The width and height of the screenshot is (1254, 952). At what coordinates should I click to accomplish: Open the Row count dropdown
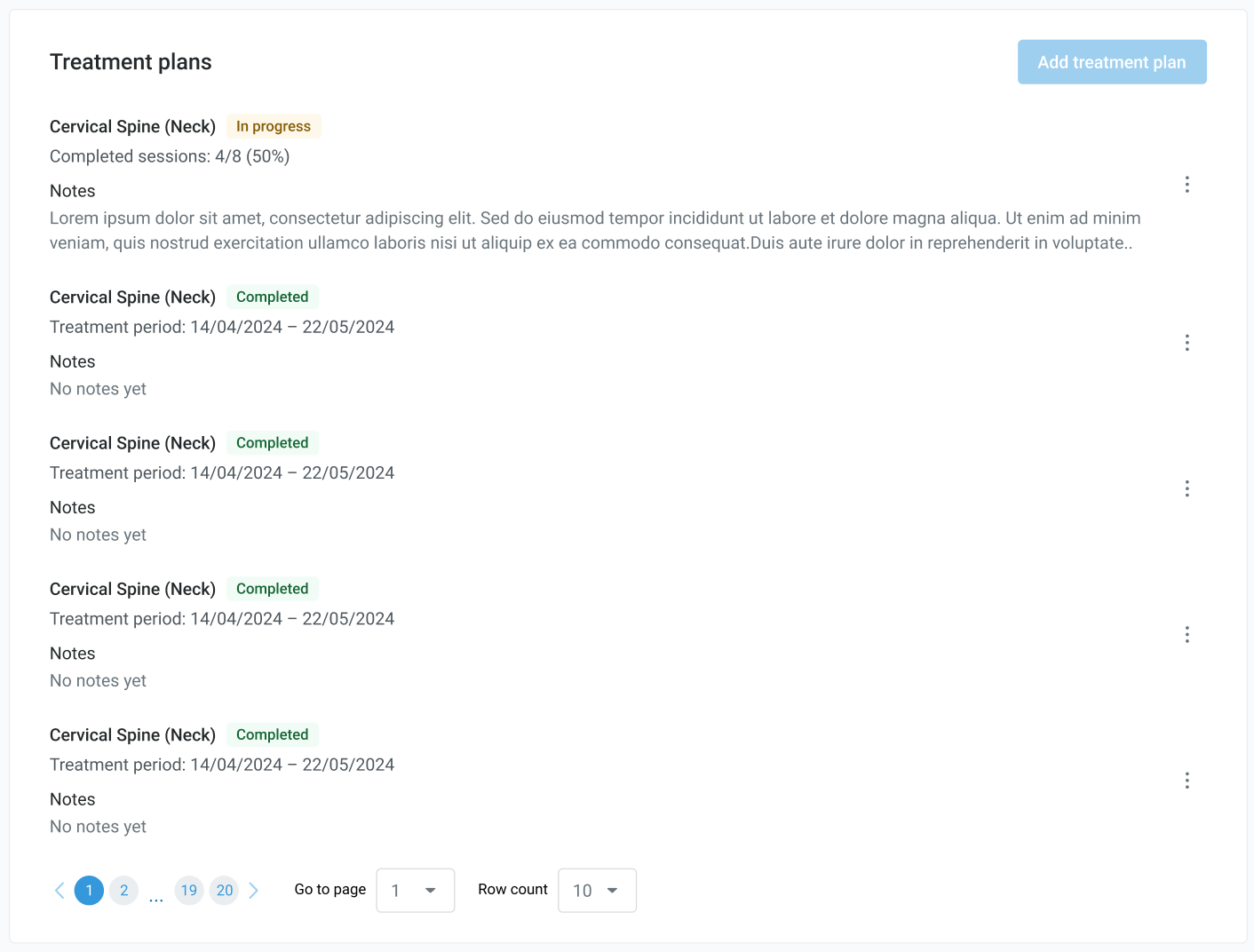[x=597, y=890]
